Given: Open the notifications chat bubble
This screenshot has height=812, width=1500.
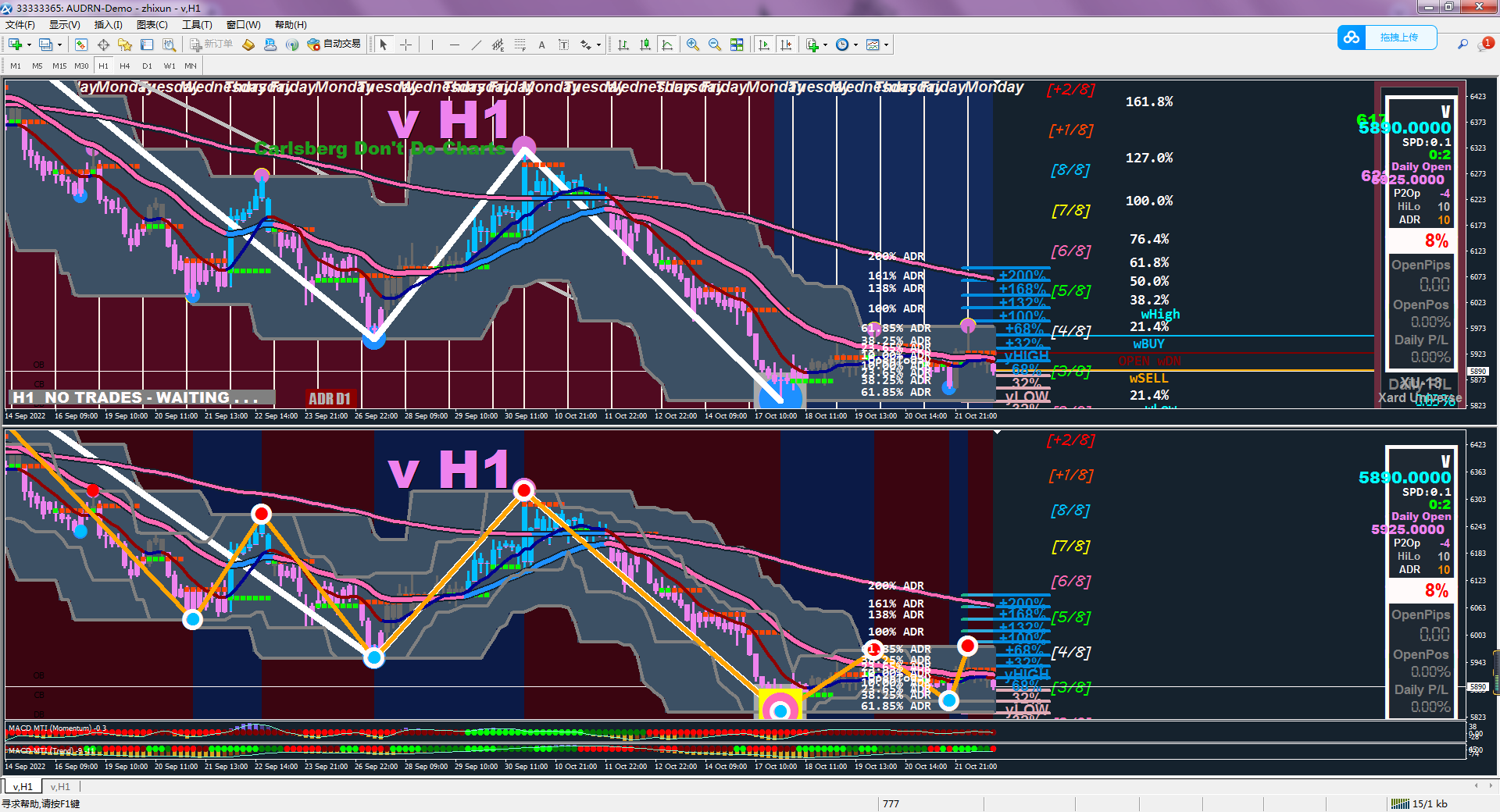Looking at the screenshot, I should pyautogui.click(x=1484, y=45).
